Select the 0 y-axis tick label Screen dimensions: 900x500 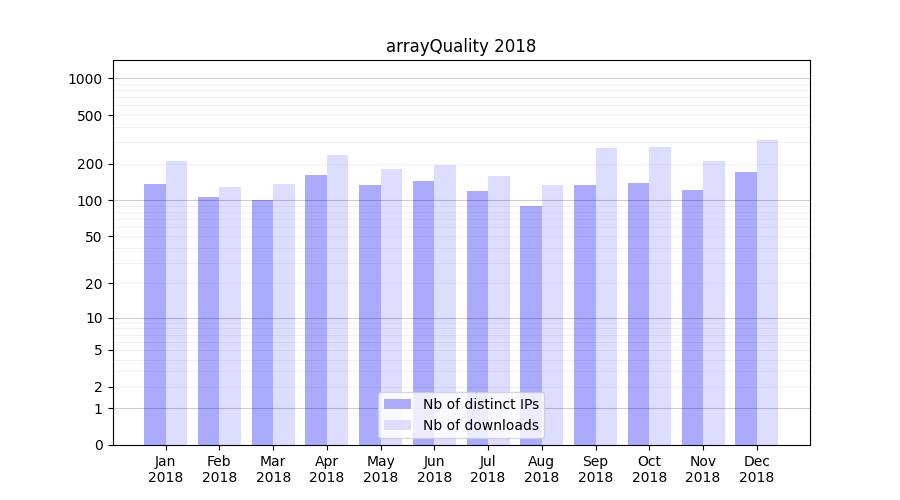98,445
